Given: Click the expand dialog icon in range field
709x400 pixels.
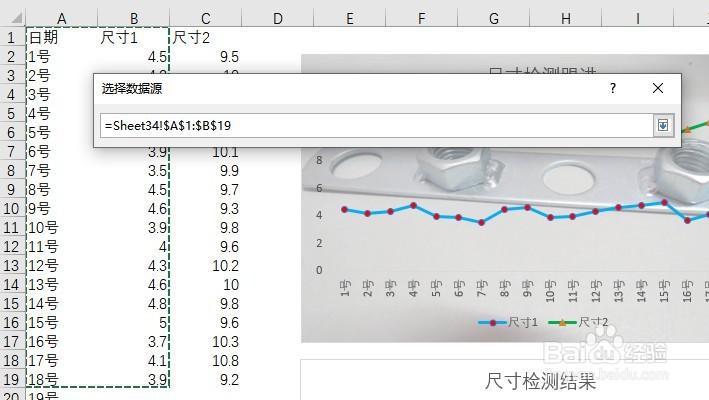Looking at the screenshot, I should click(663, 125).
